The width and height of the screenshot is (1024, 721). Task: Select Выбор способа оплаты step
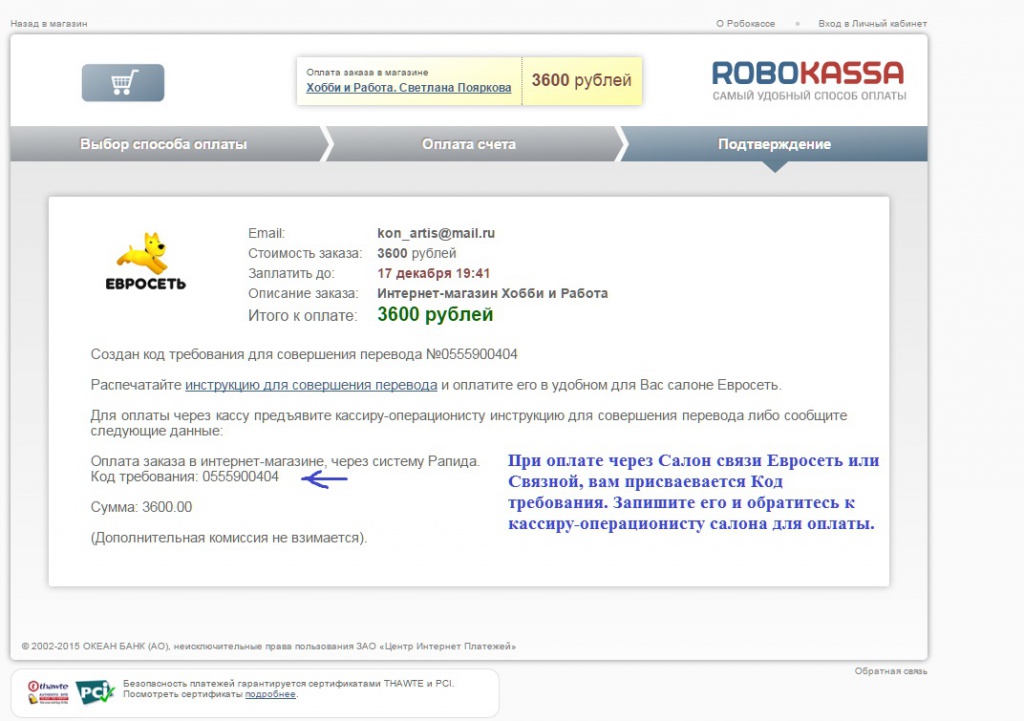point(163,144)
